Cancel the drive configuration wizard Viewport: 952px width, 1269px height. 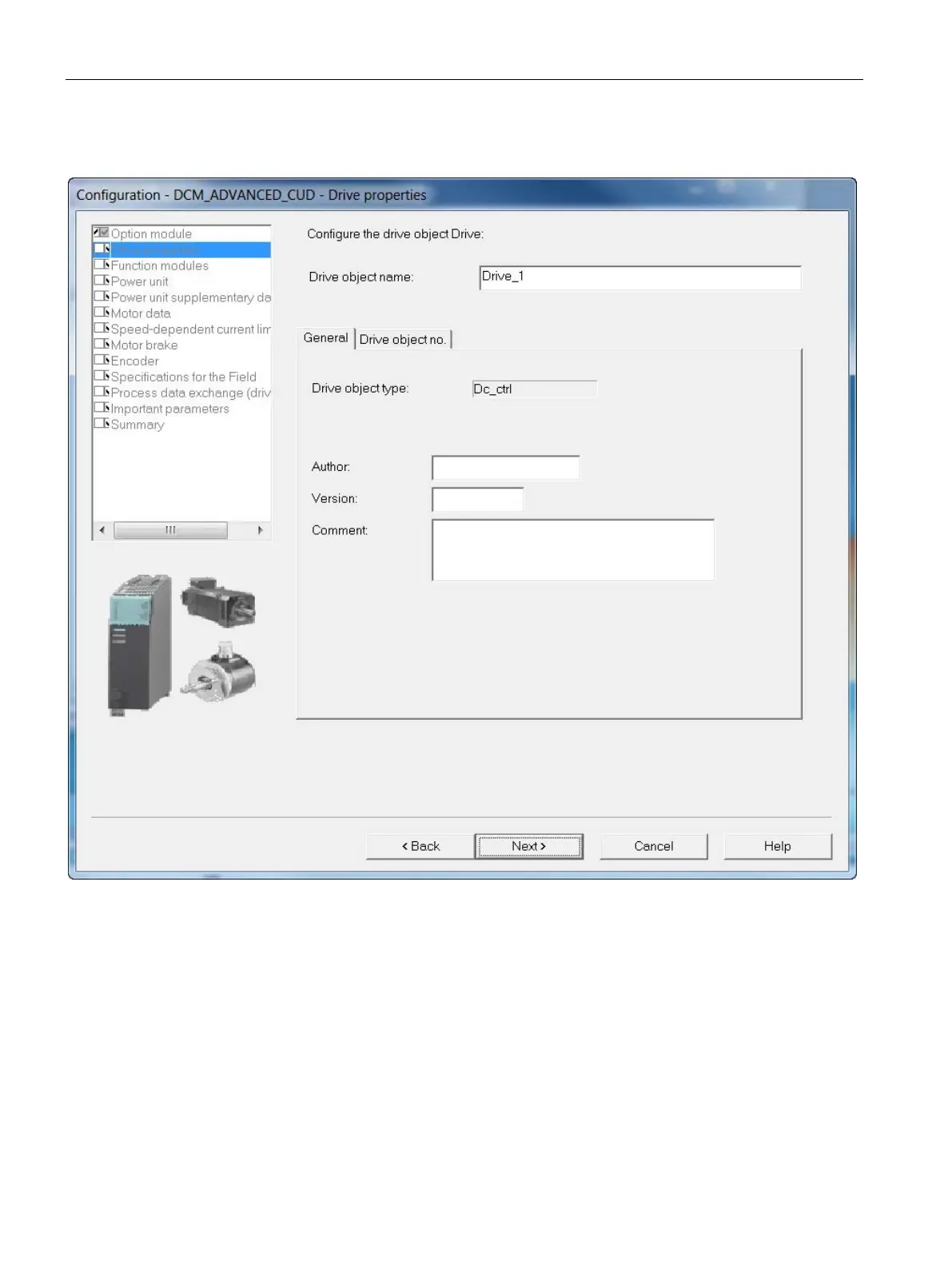[x=654, y=846]
